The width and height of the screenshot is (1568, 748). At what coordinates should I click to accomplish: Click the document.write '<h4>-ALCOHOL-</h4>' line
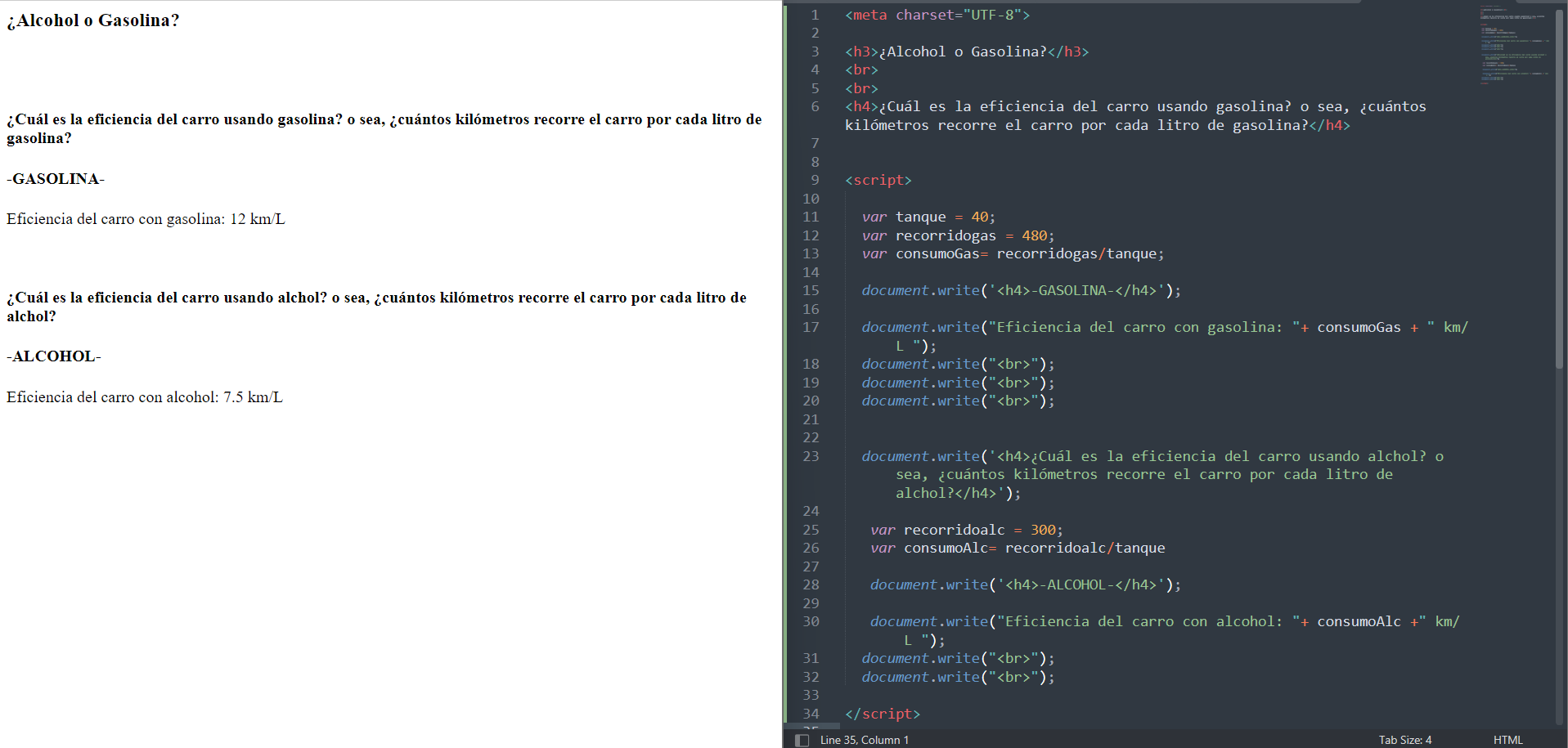pos(1026,585)
